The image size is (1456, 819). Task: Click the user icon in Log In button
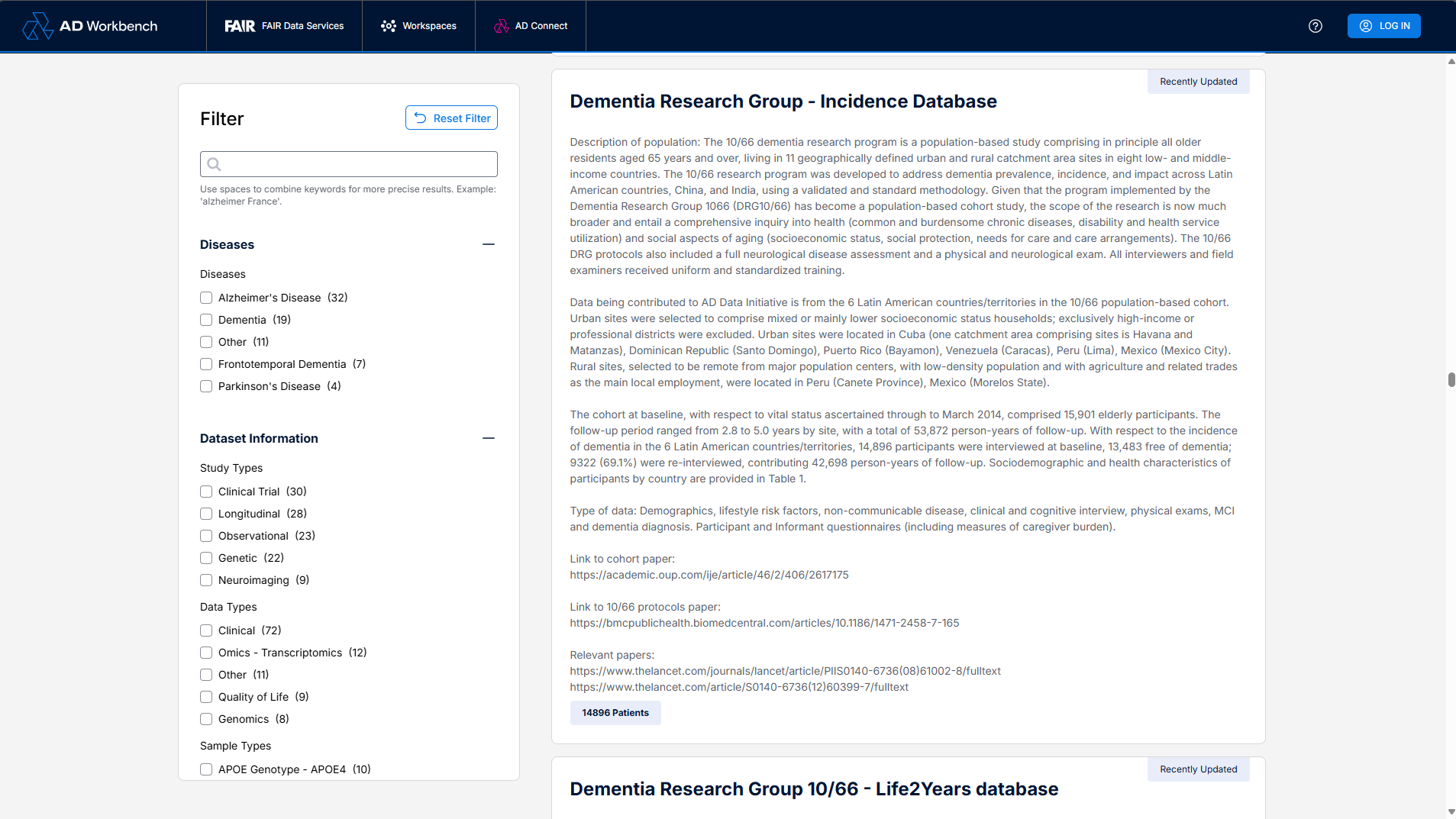click(1365, 26)
